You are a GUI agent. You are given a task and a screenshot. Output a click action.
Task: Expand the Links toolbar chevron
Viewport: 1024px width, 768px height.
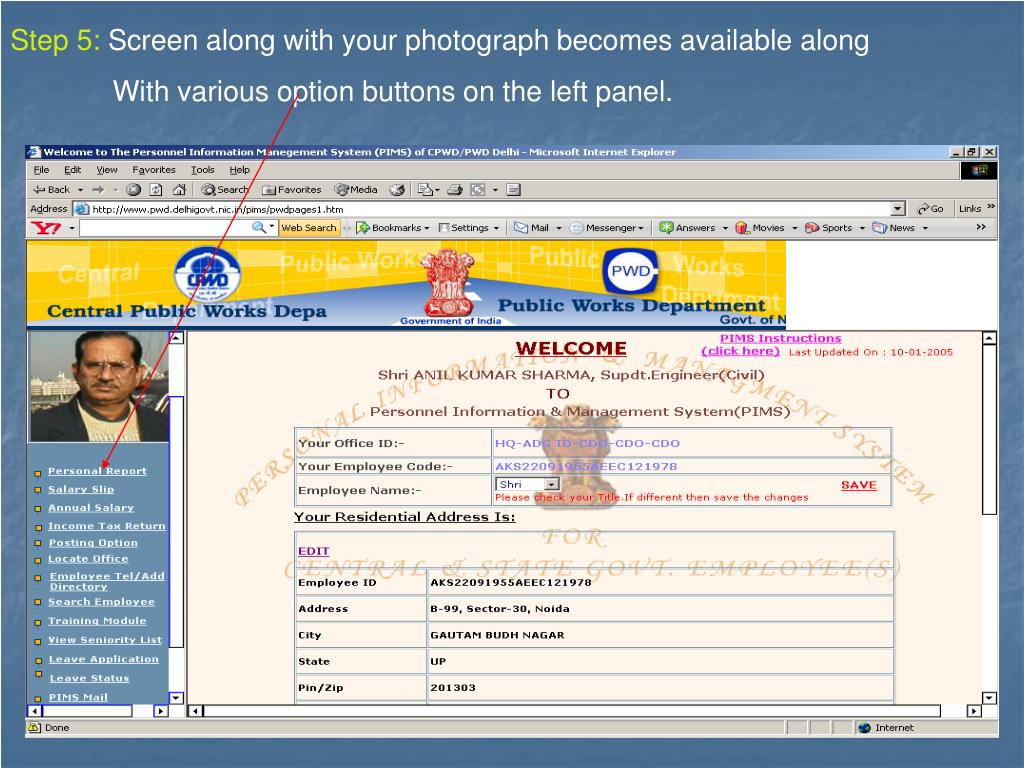(990, 208)
